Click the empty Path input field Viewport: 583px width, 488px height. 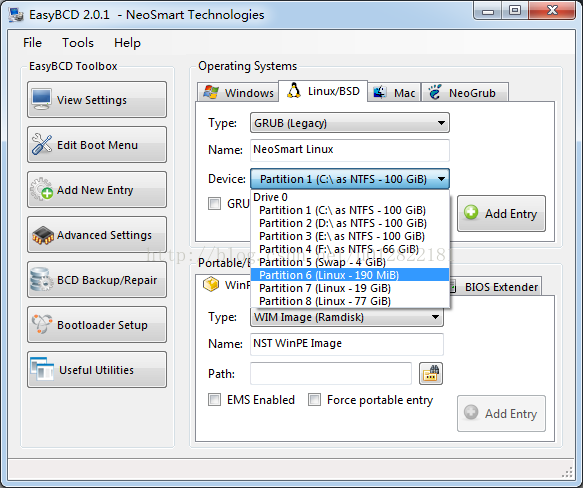point(331,373)
